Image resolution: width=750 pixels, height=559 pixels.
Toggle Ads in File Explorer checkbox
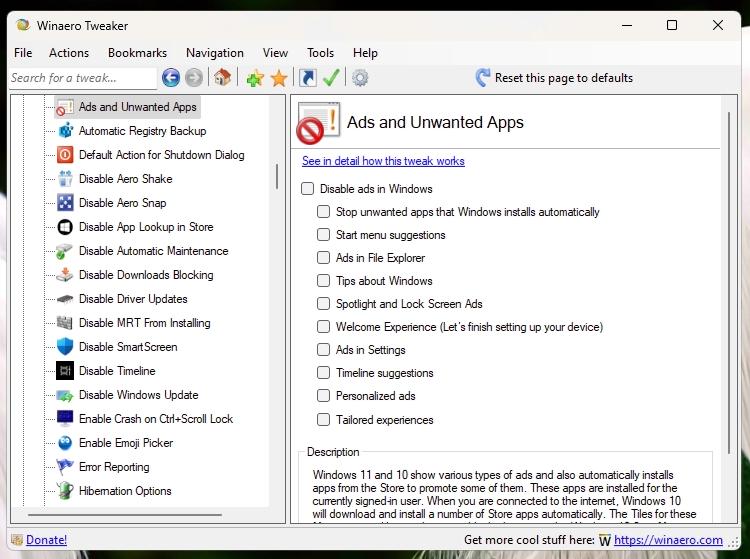coord(323,257)
